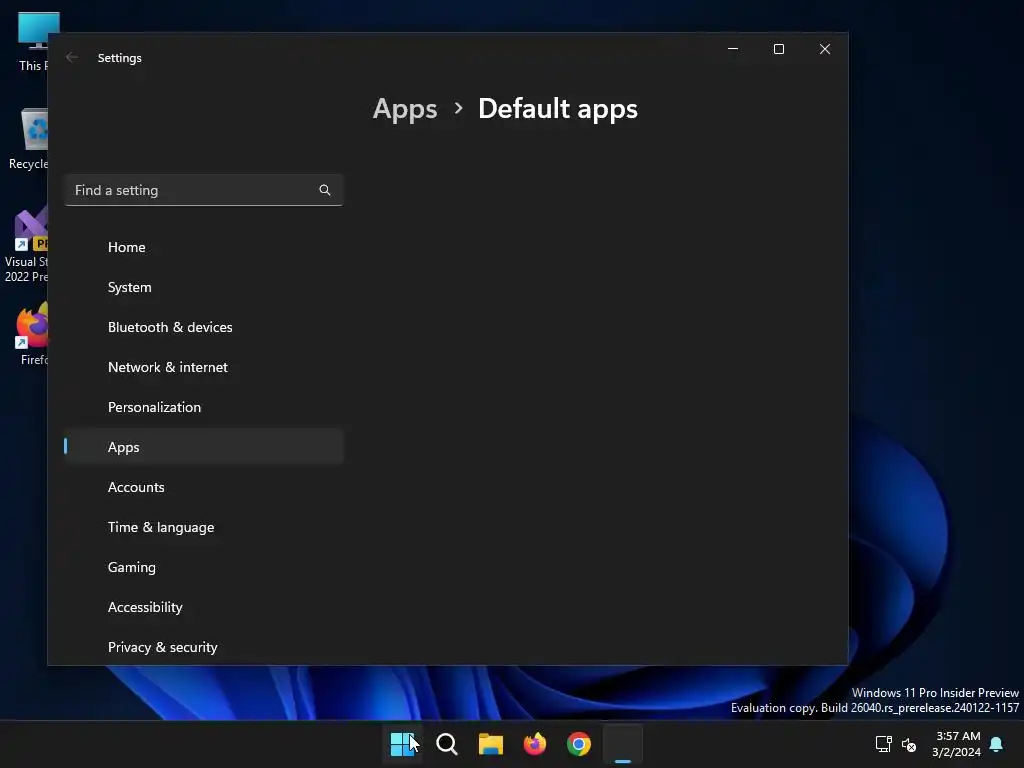This screenshot has height=768, width=1024.
Task: Open the Home settings page
Action: tap(204, 248)
